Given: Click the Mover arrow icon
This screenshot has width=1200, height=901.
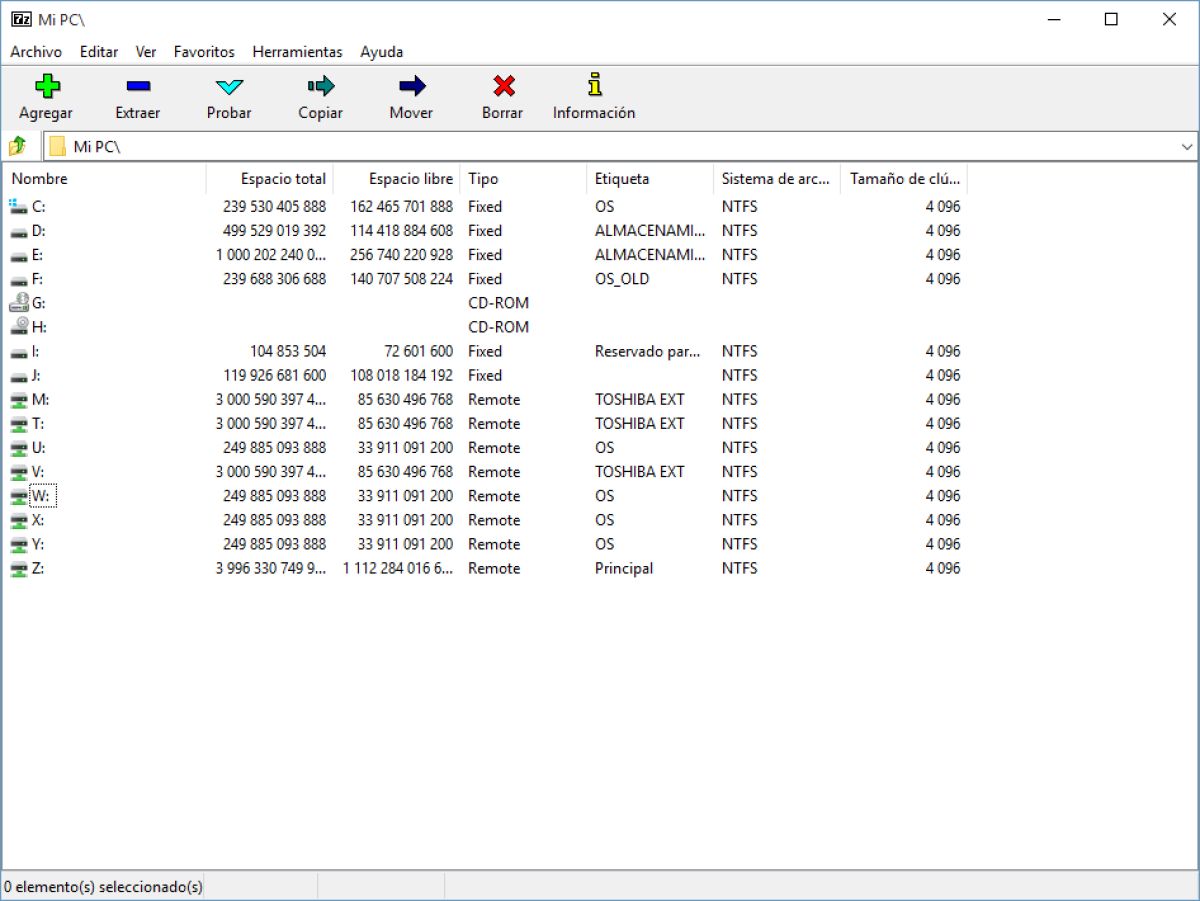Looking at the screenshot, I should (411, 86).
